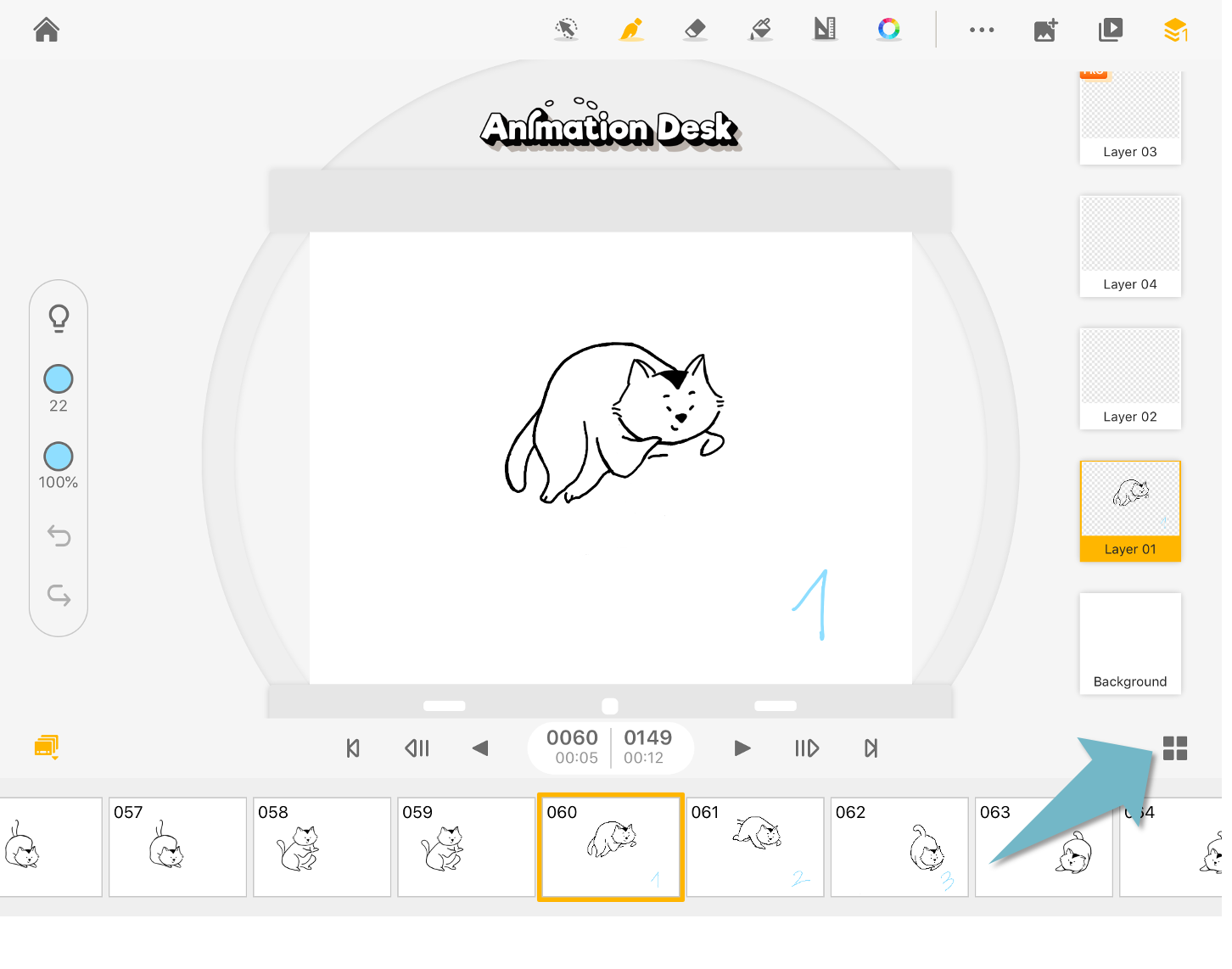Viewport: 1232px width, 969px height.
Task: Click the undo arrow
Action: pyautogui.click(x=59, y=535)
